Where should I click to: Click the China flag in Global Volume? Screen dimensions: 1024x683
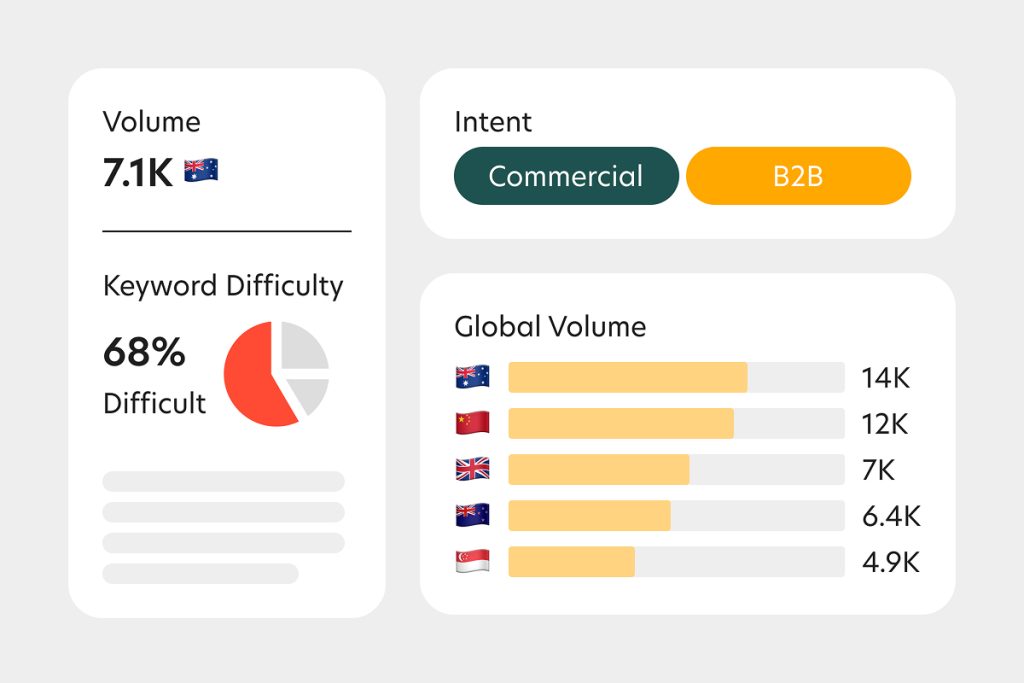pos(472,423)
